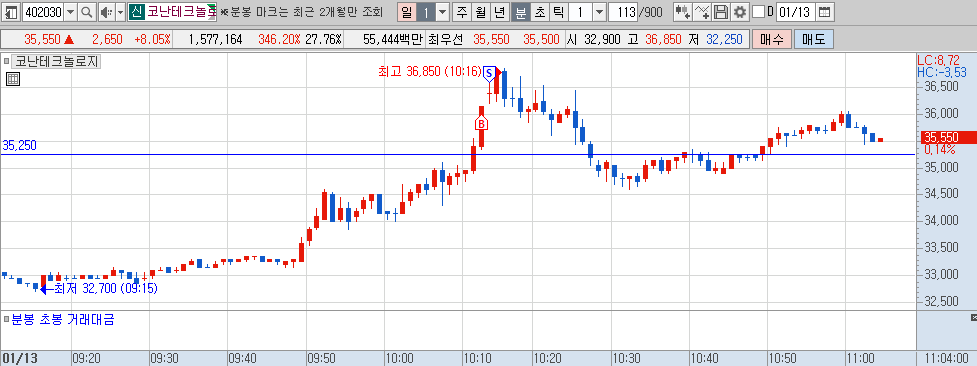Add a candlestick chart via toolbar icon

[x=682, y=12]
